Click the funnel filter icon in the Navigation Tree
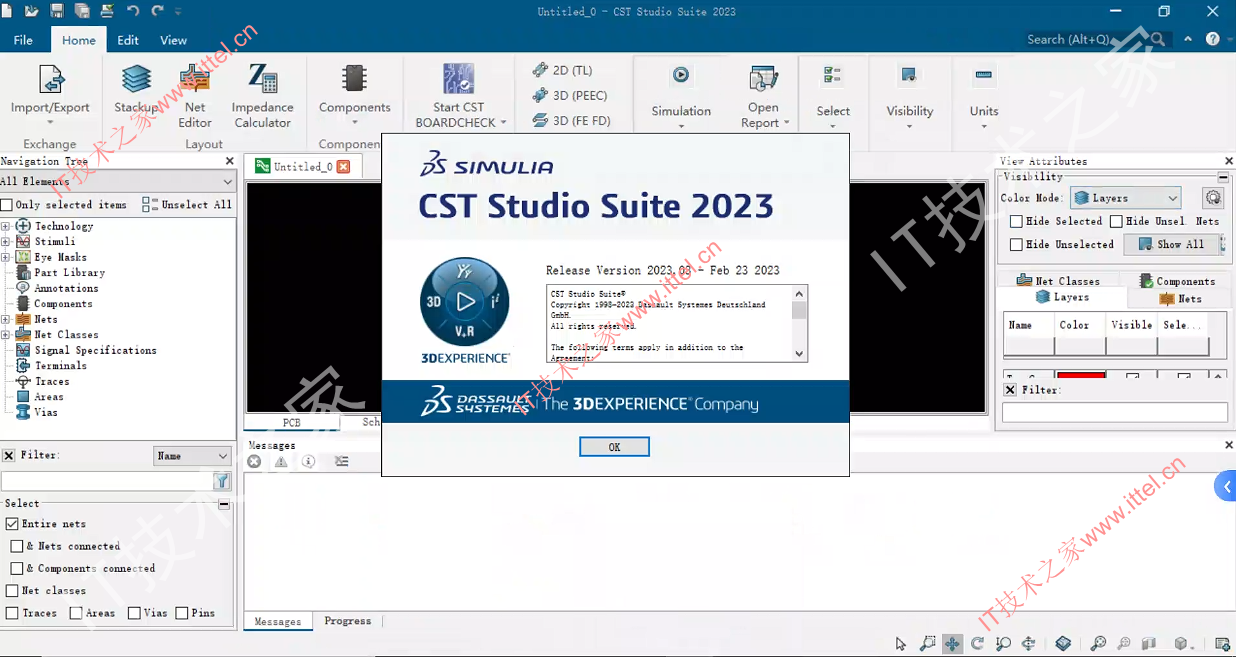Screen dimensions: 1236x657 click(222, 481)
